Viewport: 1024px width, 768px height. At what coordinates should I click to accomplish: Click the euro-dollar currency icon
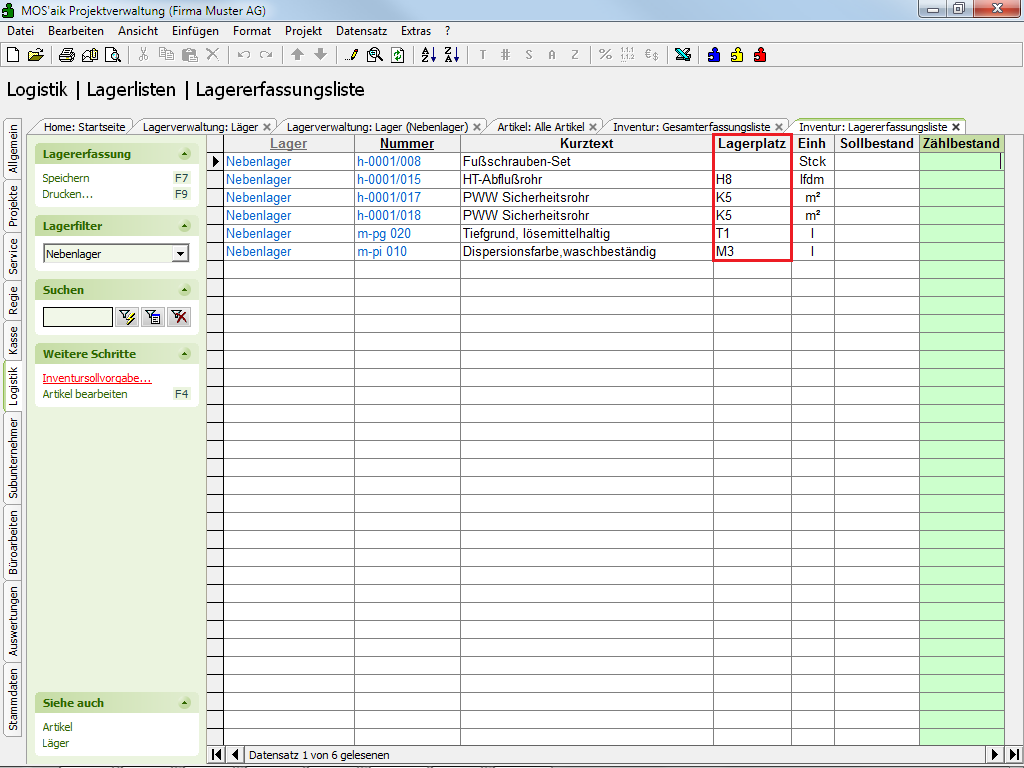click(651, 55)
